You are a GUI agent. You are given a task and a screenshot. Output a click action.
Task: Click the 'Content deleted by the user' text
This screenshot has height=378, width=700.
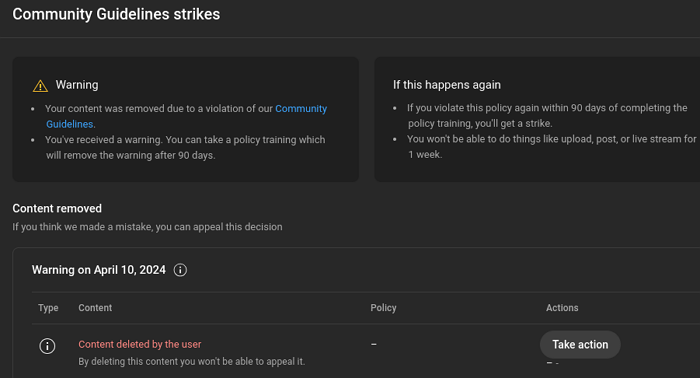coord(140,344)
